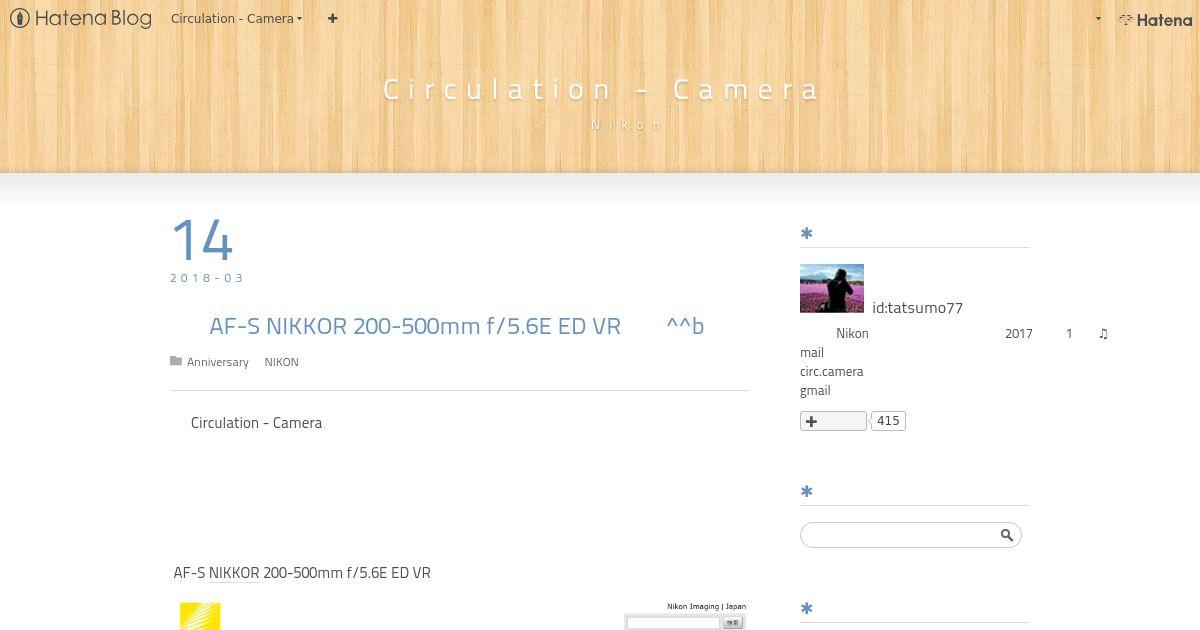The image size is (1200, 630).
Task: Open the Nikon Imaging | Japan link
Action: click(x=707, y=606)
